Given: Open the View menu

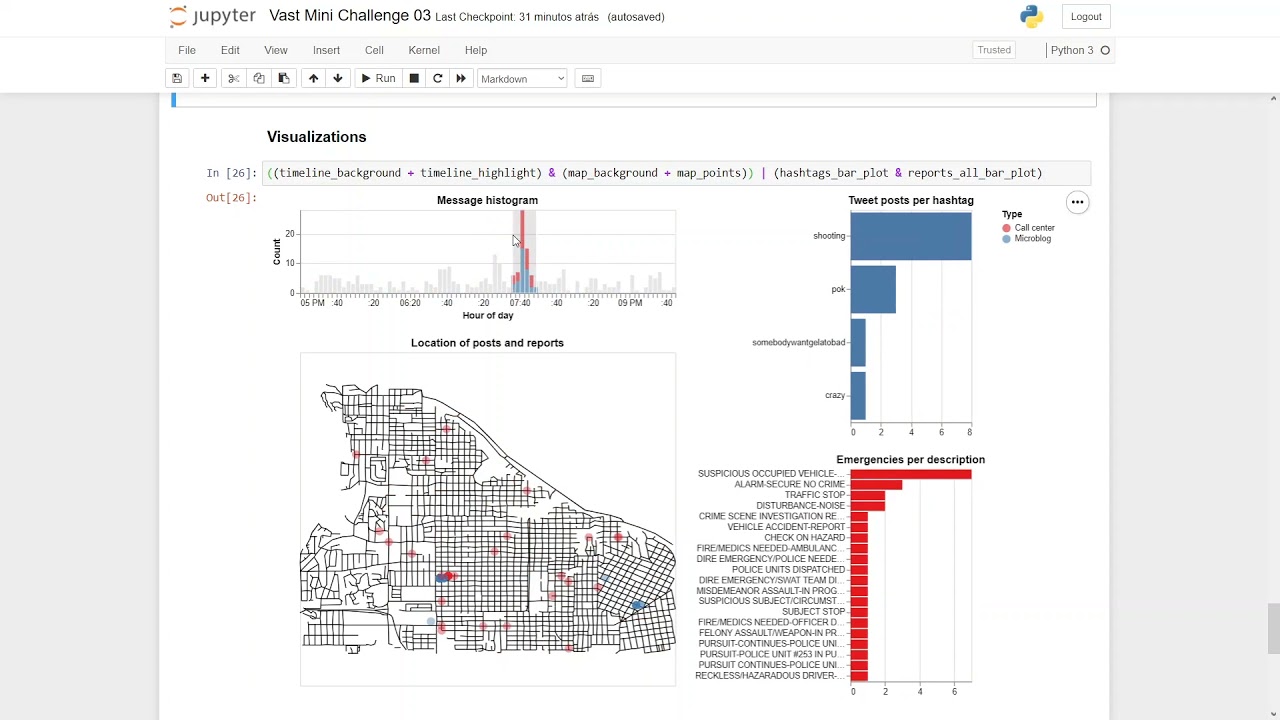Looking at the screenshot, I should pyautogui.click(x=276, y=50).
